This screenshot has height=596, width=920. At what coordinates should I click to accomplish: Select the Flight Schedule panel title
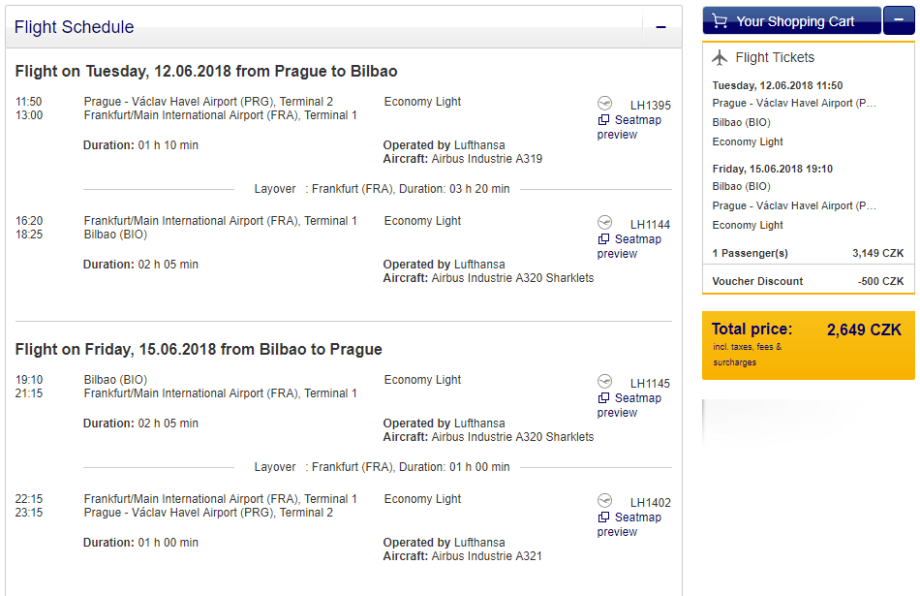click(x=74, y=27)
